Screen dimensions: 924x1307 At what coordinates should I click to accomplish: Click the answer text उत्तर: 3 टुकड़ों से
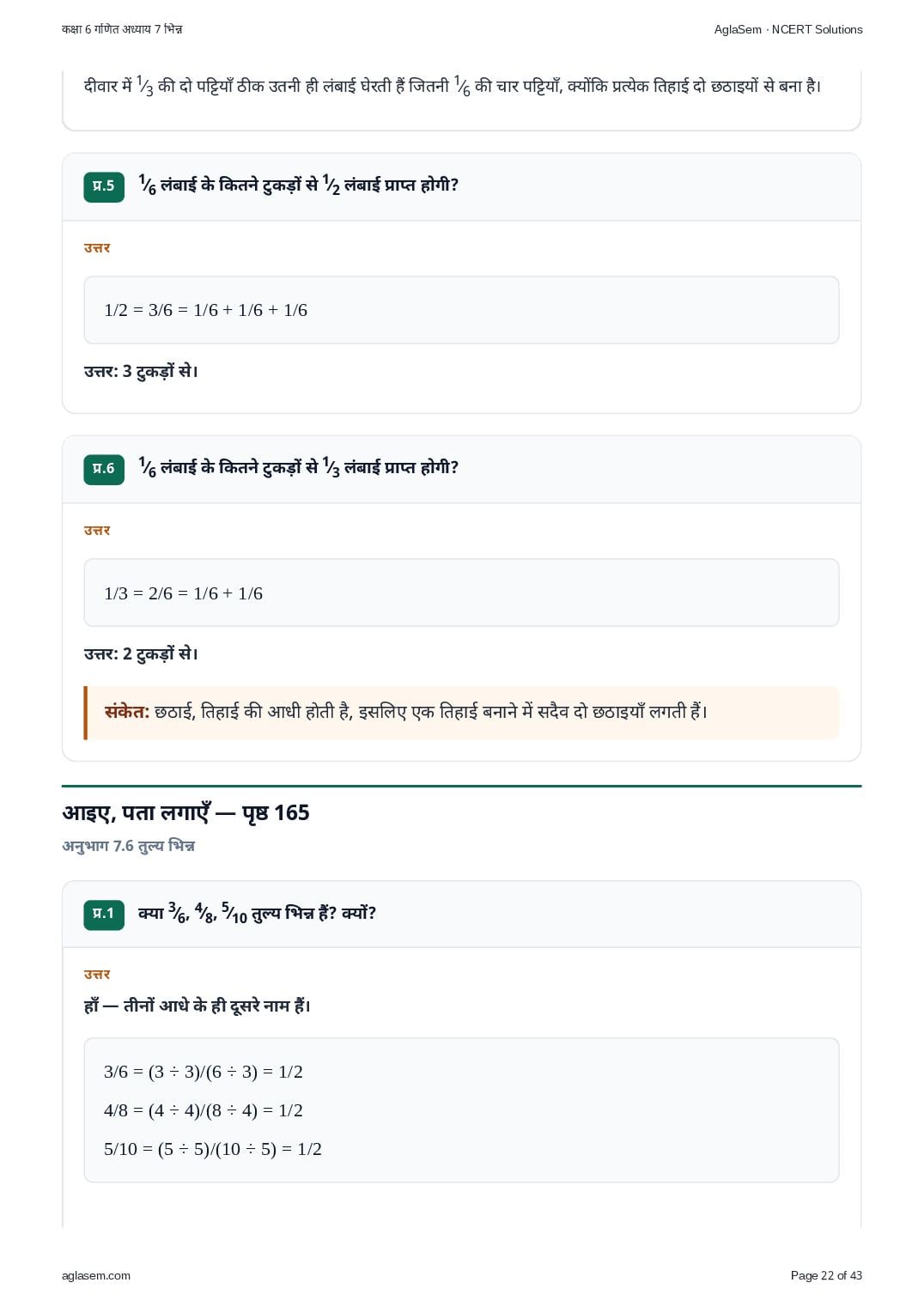pos(141,372)
